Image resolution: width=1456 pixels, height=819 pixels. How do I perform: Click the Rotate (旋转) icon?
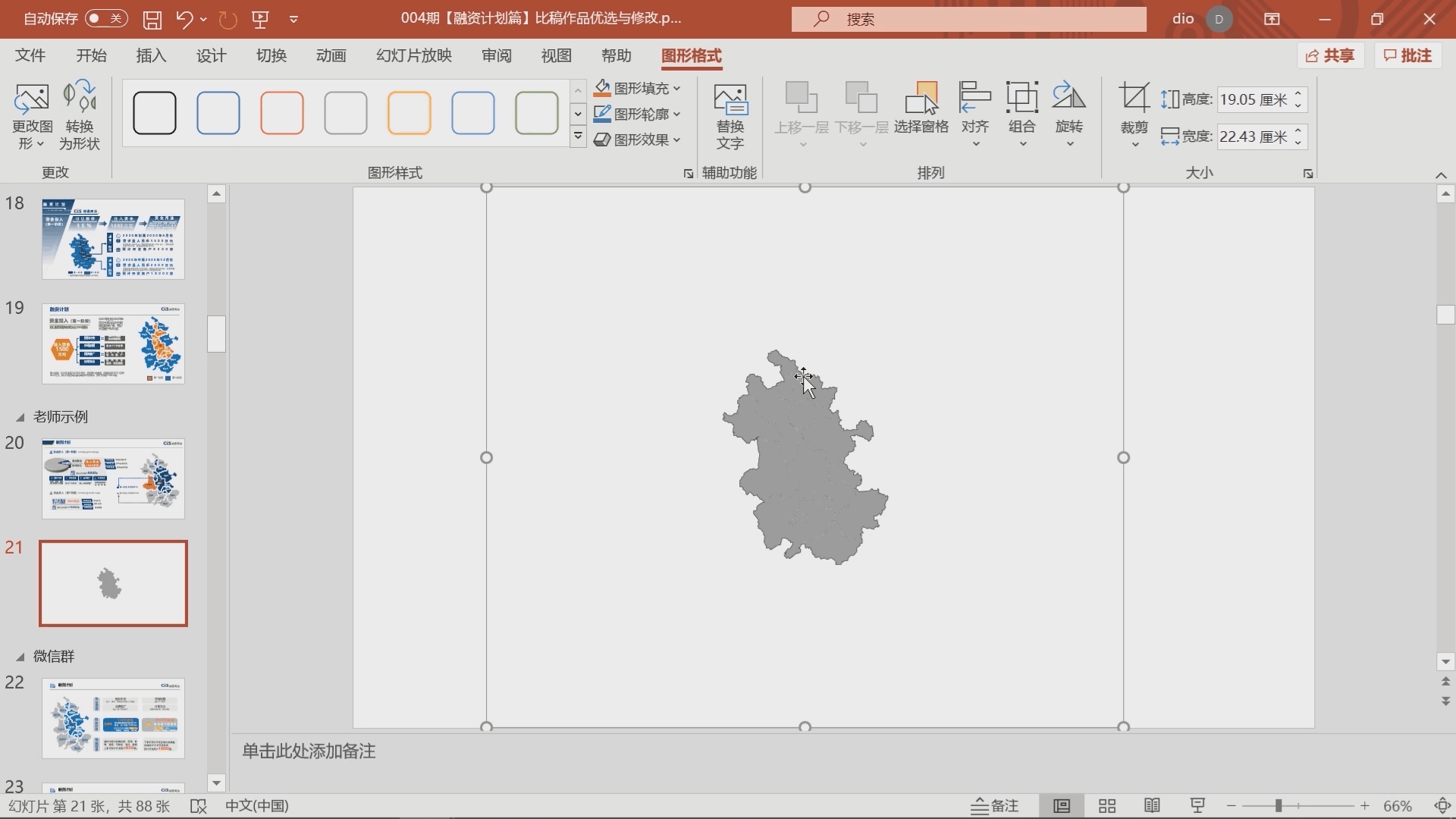click(x=1069, y=114)
